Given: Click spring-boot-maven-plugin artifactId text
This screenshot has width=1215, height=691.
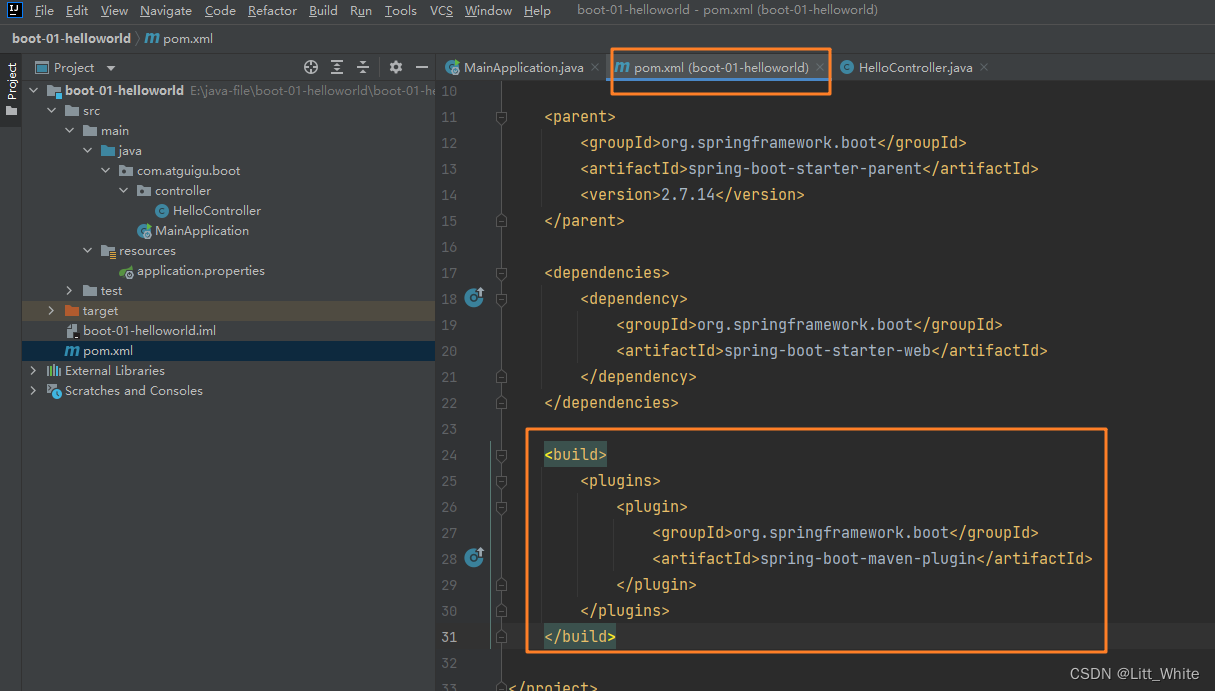Looking at the screenshot, I should [867, 559].
